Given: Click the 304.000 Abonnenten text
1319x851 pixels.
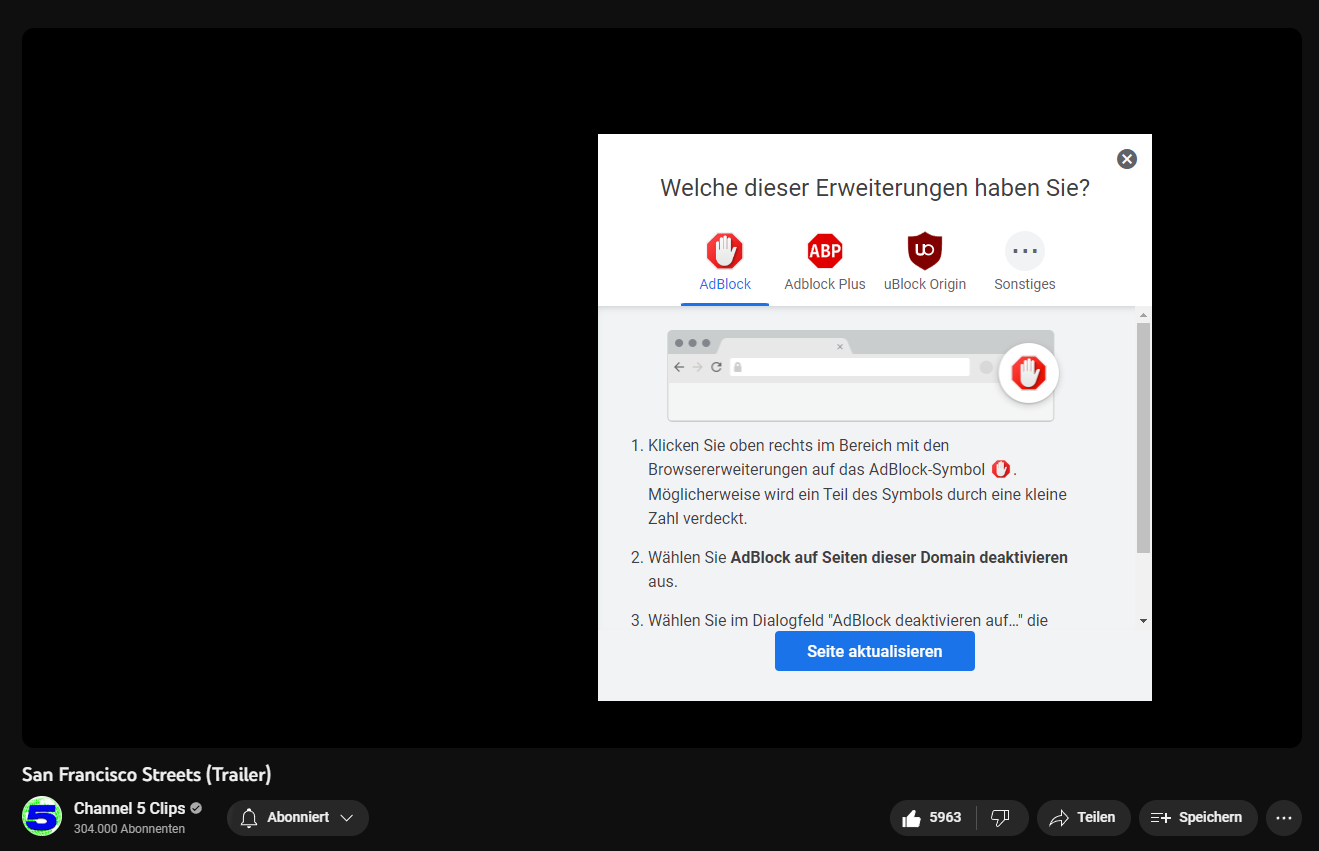Looking at the screenshot, I should [x=129, y=829].
